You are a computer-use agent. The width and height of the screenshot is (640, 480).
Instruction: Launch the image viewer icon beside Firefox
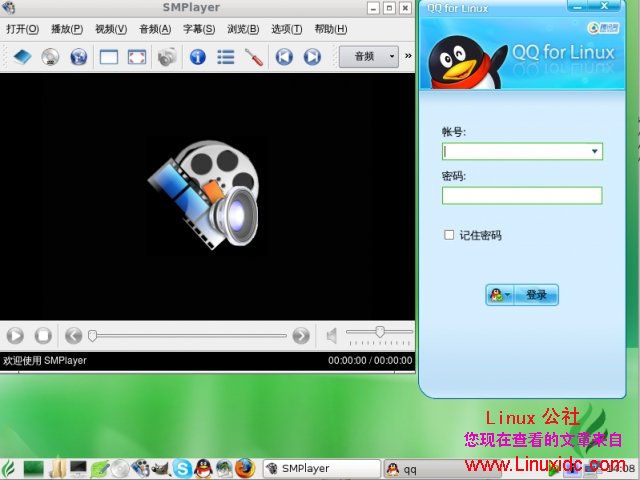(224, 469)
